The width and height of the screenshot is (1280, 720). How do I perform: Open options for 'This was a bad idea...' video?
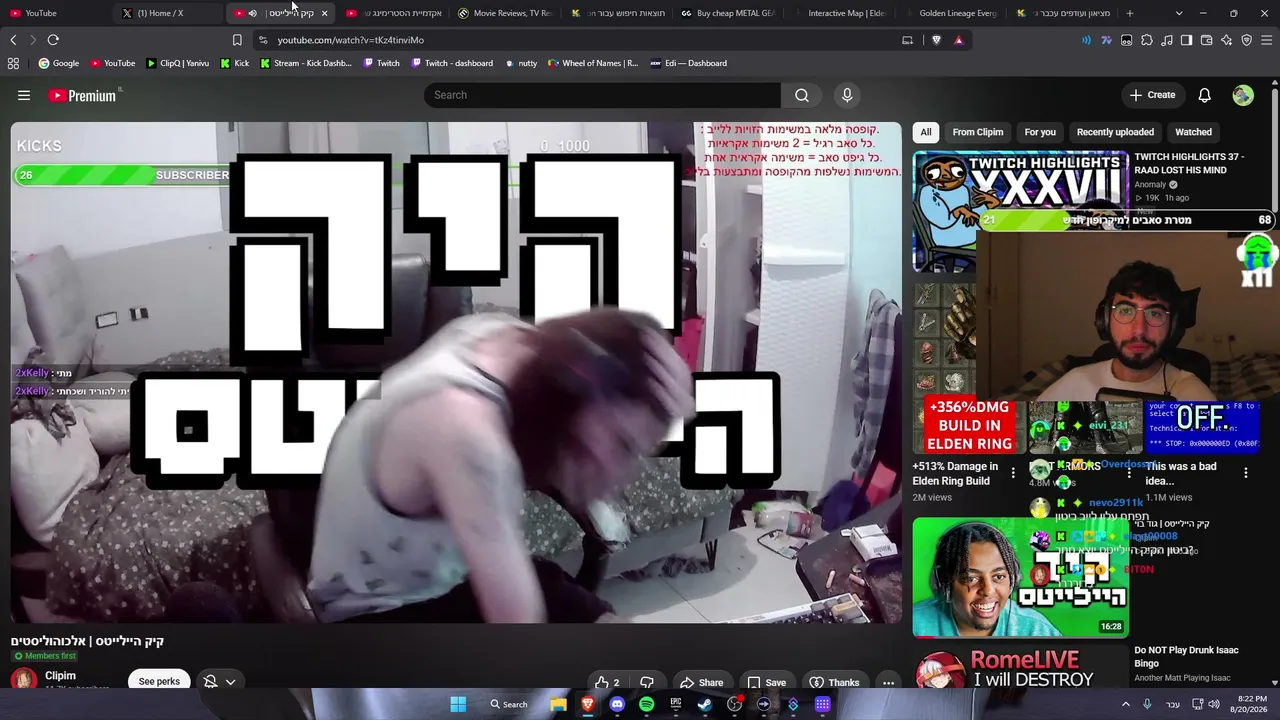1246,473
